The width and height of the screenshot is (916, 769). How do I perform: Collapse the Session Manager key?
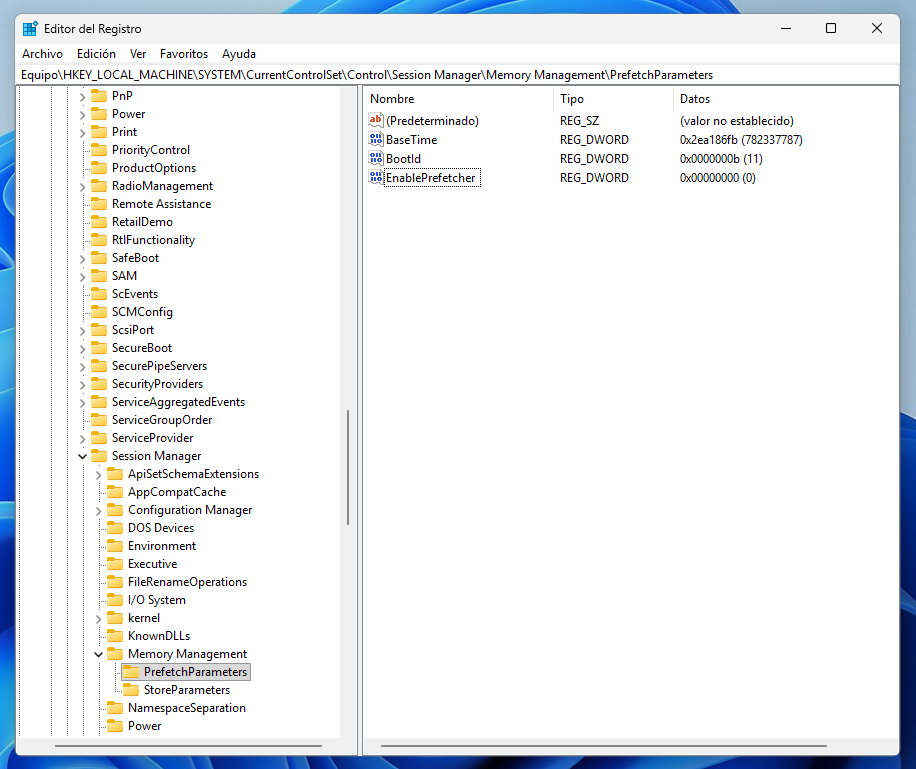click(82, 456)
